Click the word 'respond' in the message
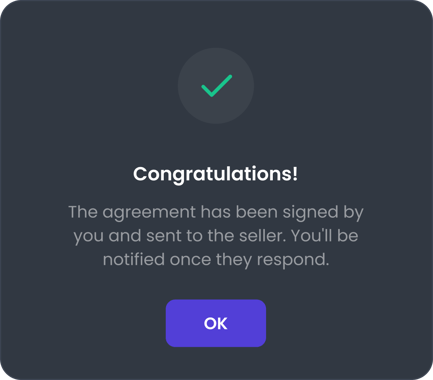This screenshot has width=433, height=380. pyautogui.click(x=291, y=261)
